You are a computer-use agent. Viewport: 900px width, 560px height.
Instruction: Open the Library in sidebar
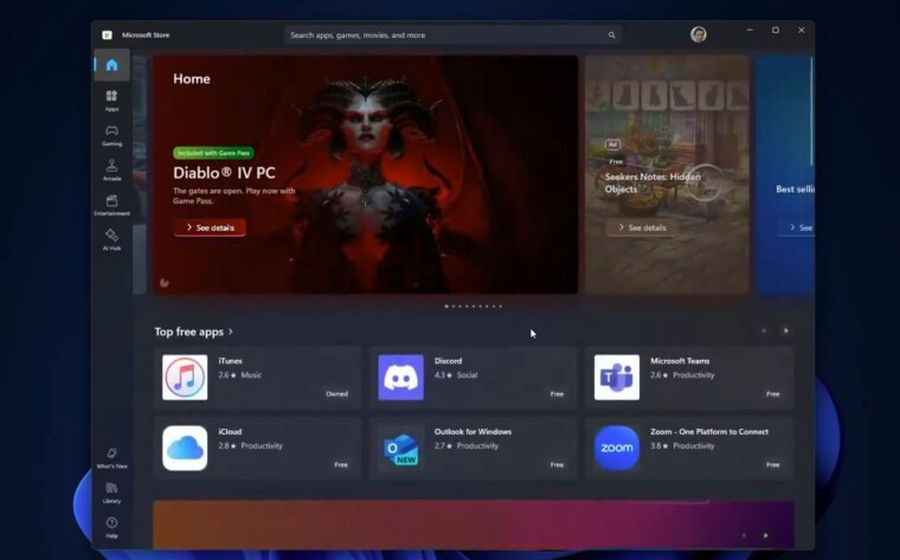(112, 493)
